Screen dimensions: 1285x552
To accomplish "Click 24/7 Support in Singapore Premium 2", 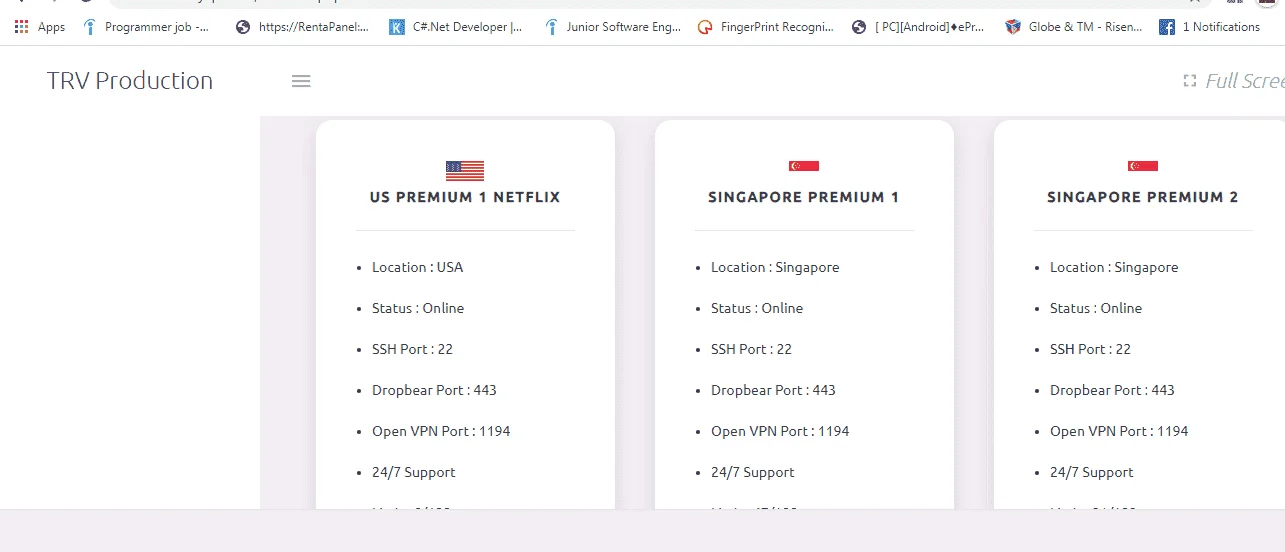I will [x=1092, y=472].
